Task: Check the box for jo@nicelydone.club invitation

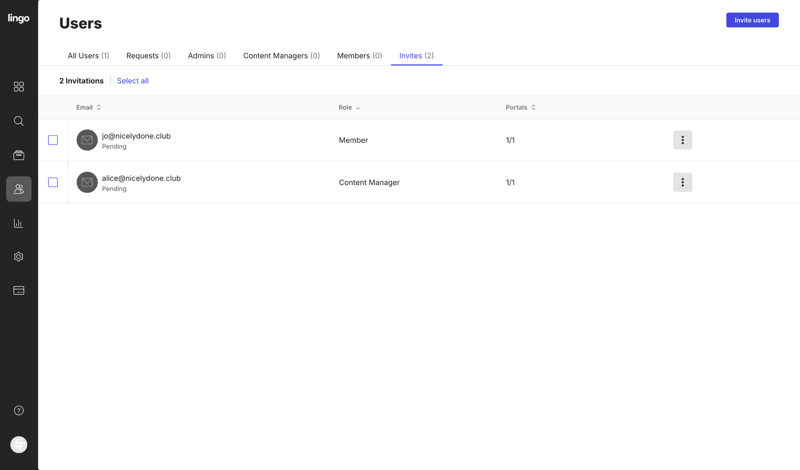Action: point(53,140)
